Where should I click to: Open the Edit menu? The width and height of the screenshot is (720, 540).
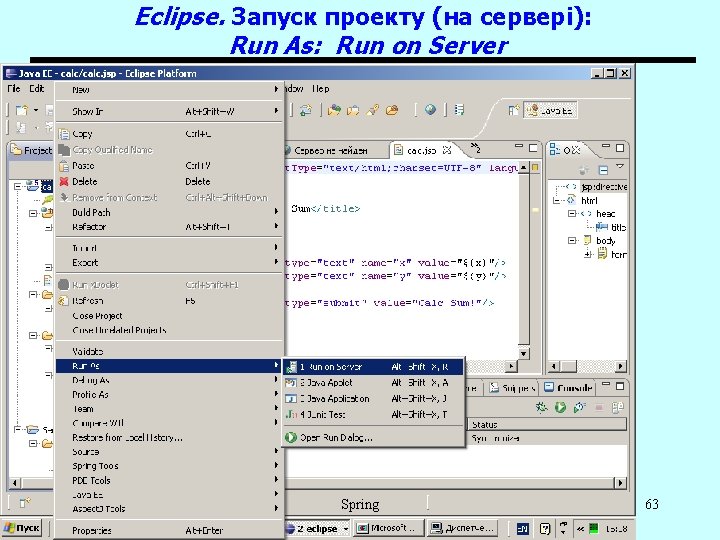[x=37, y=89]
